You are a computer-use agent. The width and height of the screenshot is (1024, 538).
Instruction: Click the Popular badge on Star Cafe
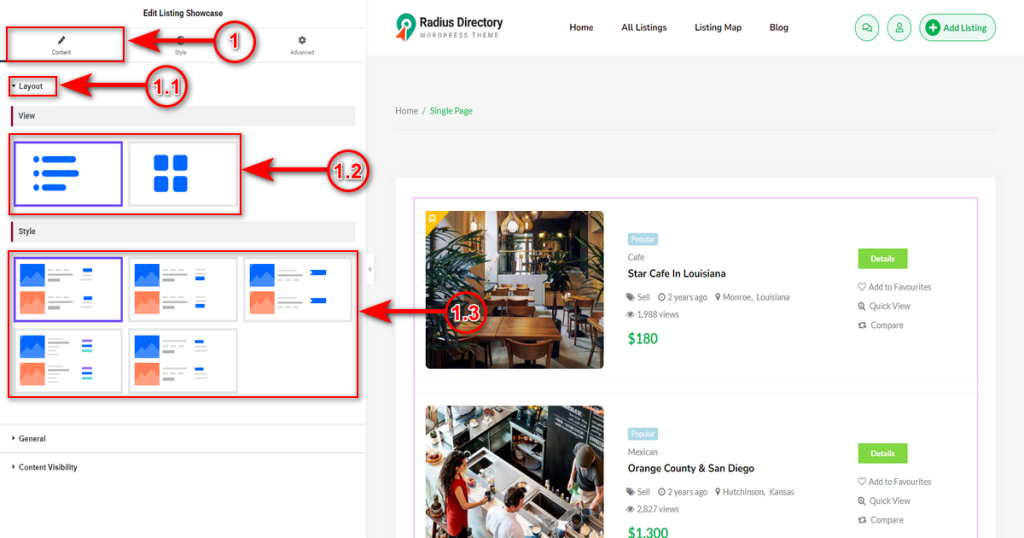click(x=643, y=239)
